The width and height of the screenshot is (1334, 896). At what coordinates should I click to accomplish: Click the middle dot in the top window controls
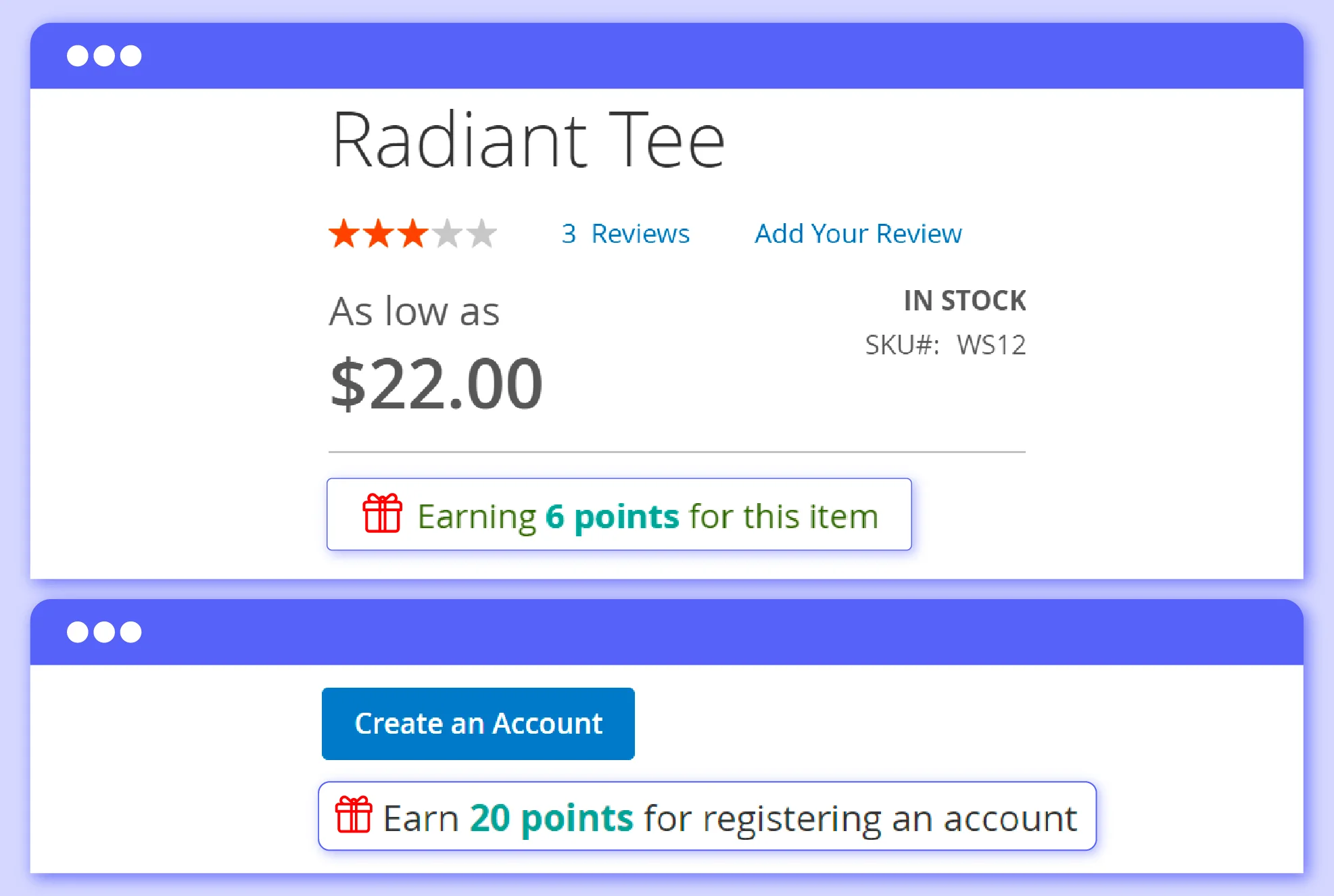103,55
